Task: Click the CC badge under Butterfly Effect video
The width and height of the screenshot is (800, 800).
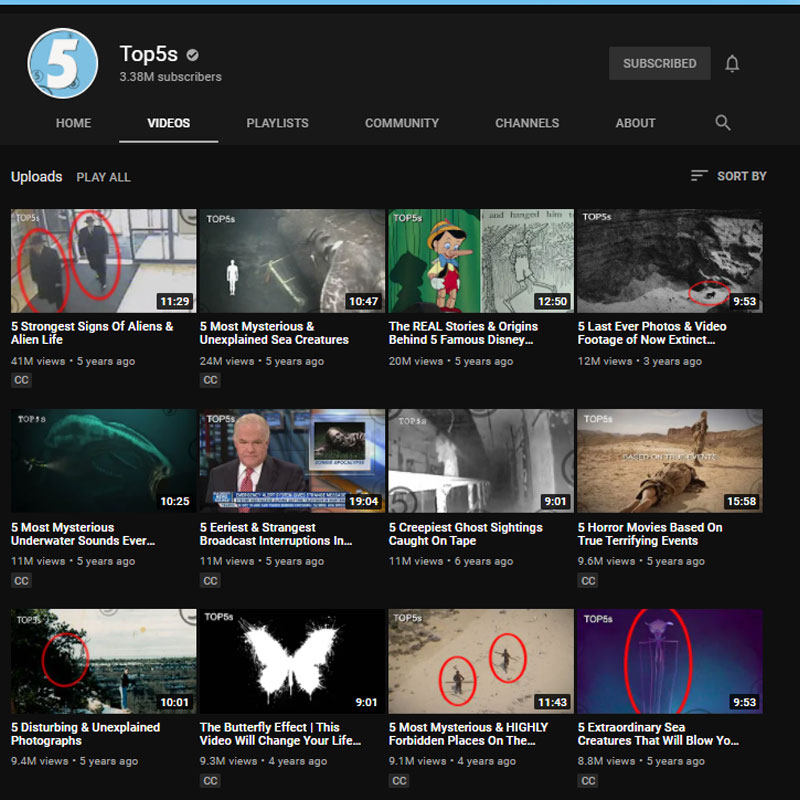Action: [x=210, y=781]
